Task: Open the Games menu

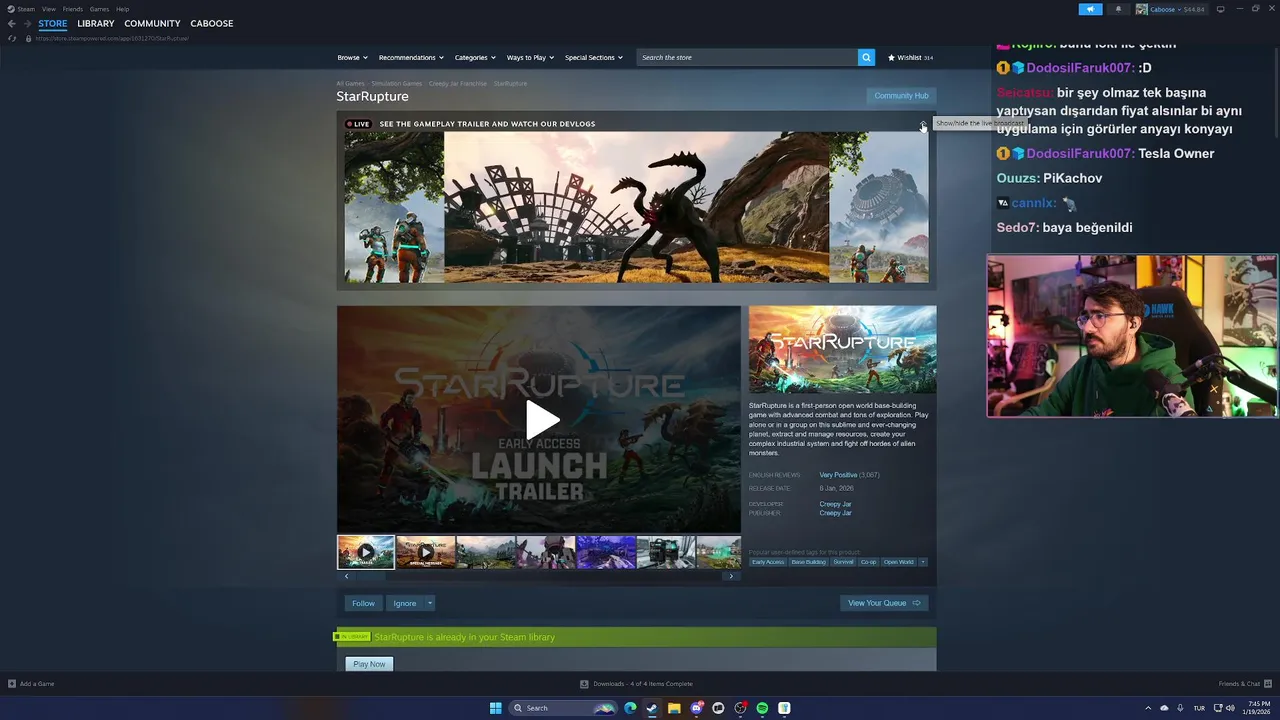Action: pyautogui.click(x=99, y=9)
